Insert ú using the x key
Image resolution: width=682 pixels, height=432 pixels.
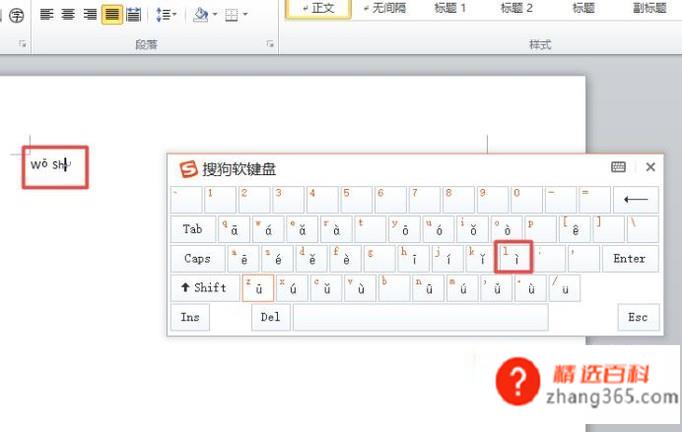click(x=292, y=288)
